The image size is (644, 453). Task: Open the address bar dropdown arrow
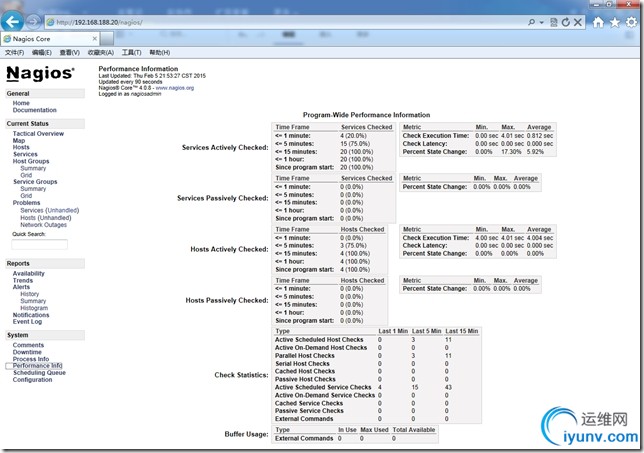542,23
